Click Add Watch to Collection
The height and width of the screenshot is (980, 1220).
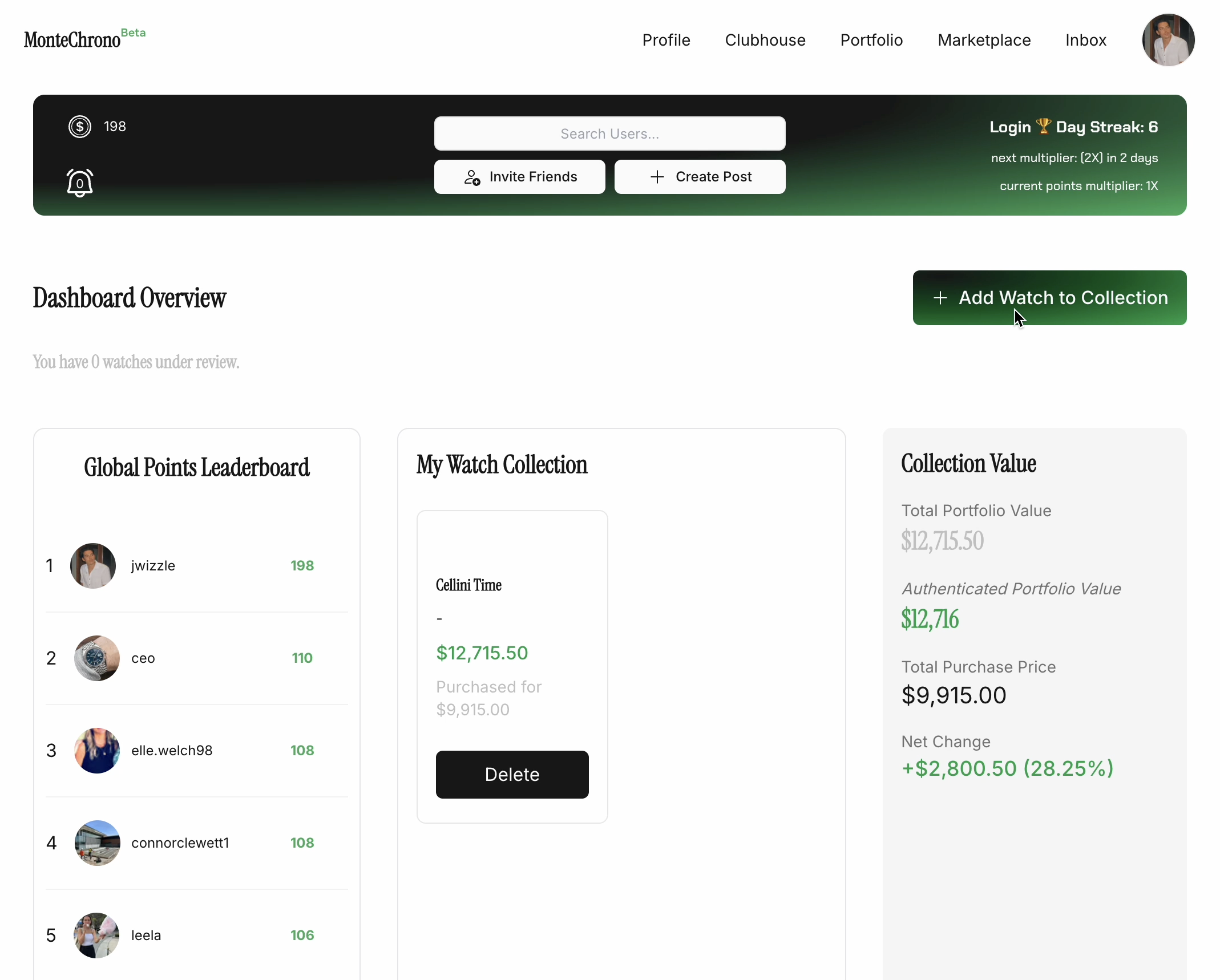[1049, 297]
